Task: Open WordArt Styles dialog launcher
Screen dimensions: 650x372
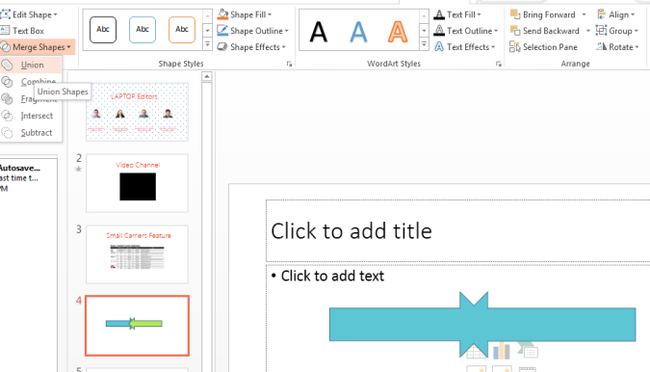Action: click(x=499, y=64)
